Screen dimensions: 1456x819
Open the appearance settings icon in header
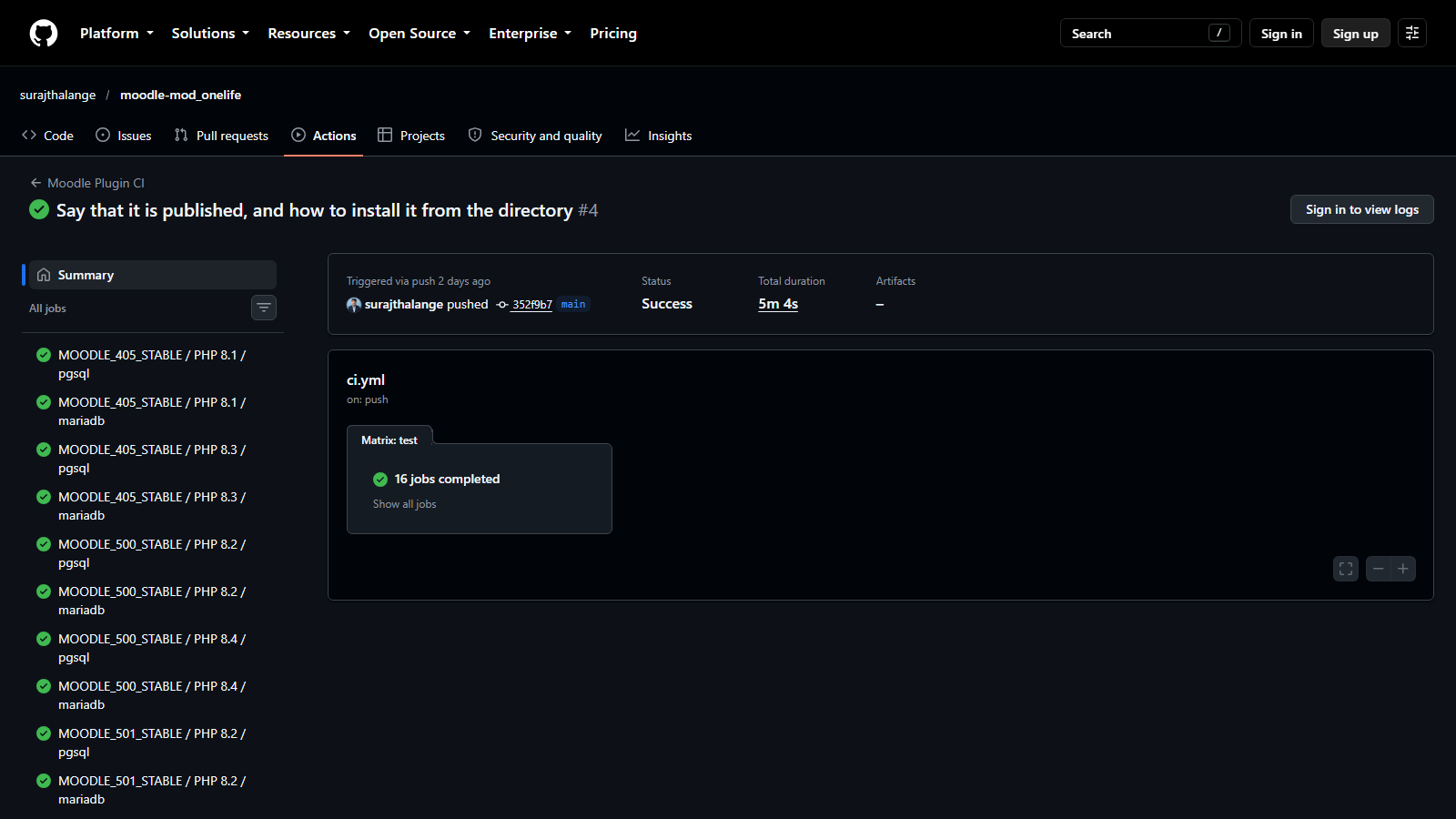1412,33
